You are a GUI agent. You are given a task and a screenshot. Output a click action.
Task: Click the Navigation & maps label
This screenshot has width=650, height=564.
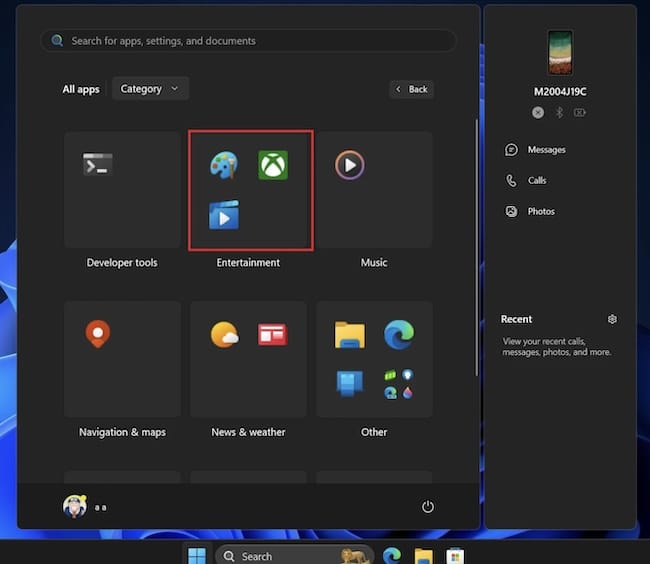pos(122,432)
